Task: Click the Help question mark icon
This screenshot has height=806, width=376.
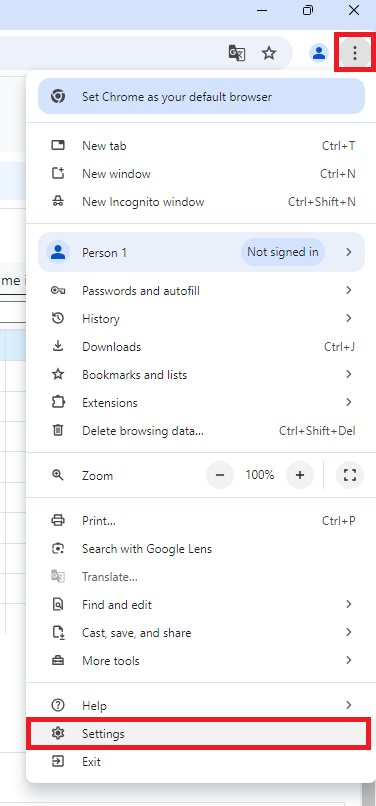Action: pos(58,705)
